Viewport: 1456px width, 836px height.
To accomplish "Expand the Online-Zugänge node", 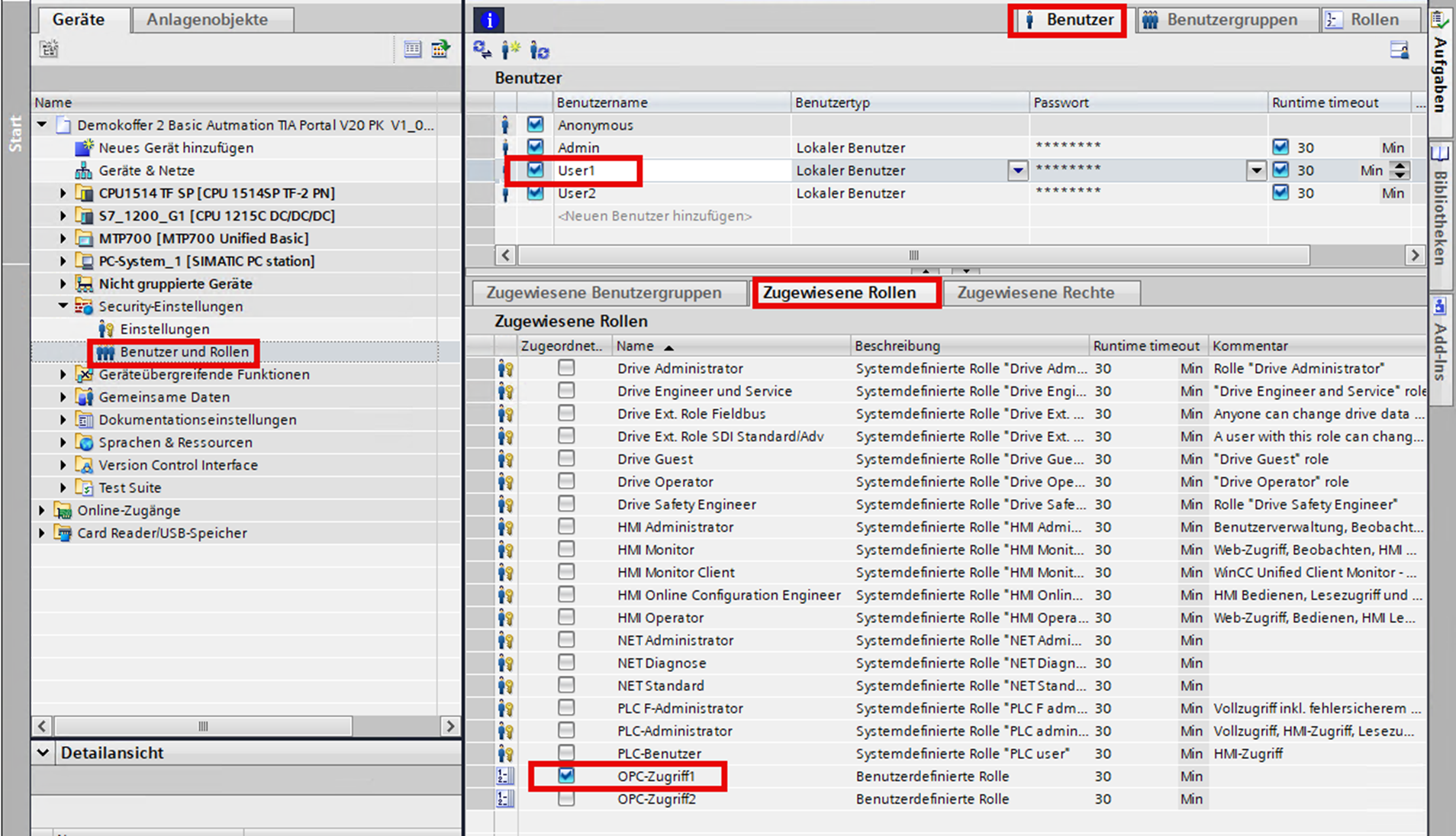I will 42,510.
